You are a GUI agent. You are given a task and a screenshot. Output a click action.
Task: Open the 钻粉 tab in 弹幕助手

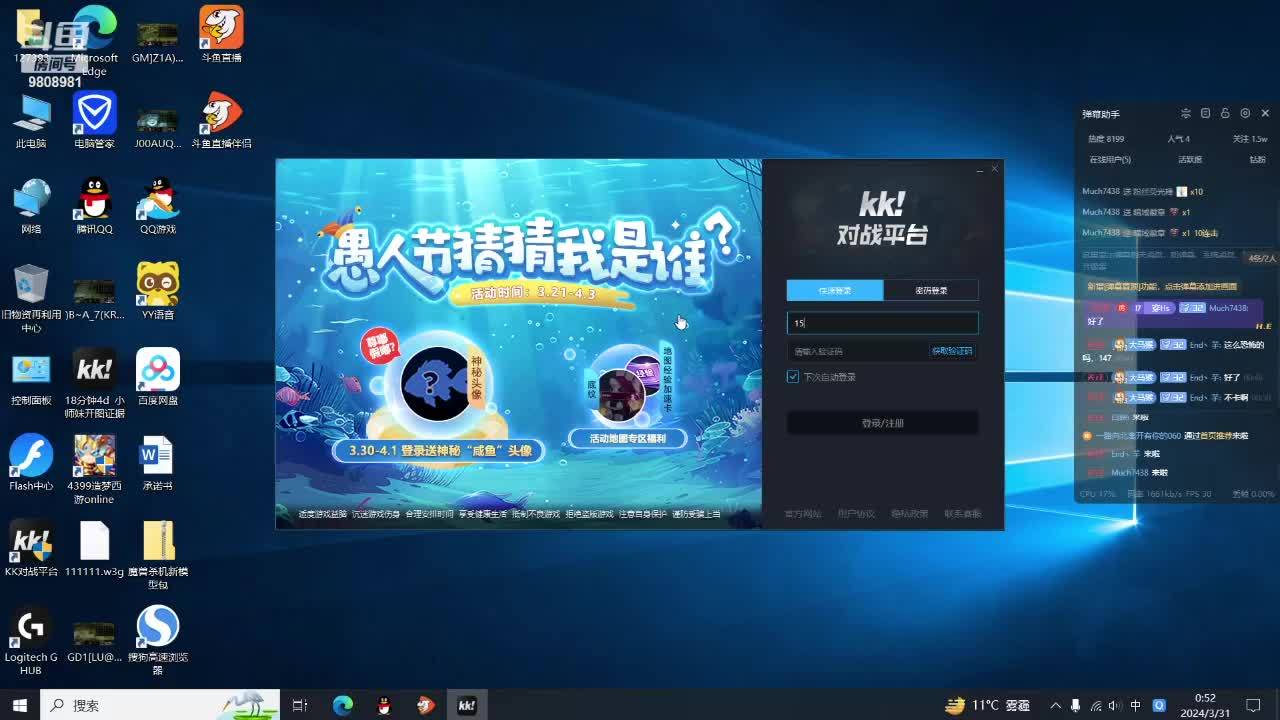[x=1257, y=160]
